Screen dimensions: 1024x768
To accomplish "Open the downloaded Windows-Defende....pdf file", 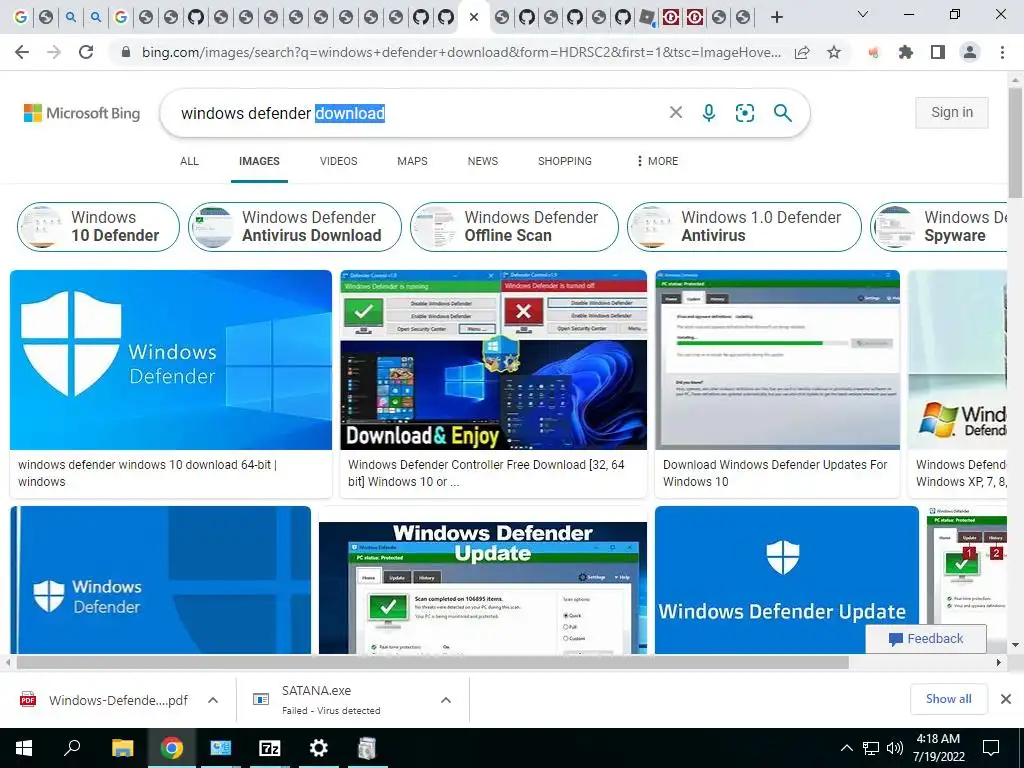I will point(104,700).
